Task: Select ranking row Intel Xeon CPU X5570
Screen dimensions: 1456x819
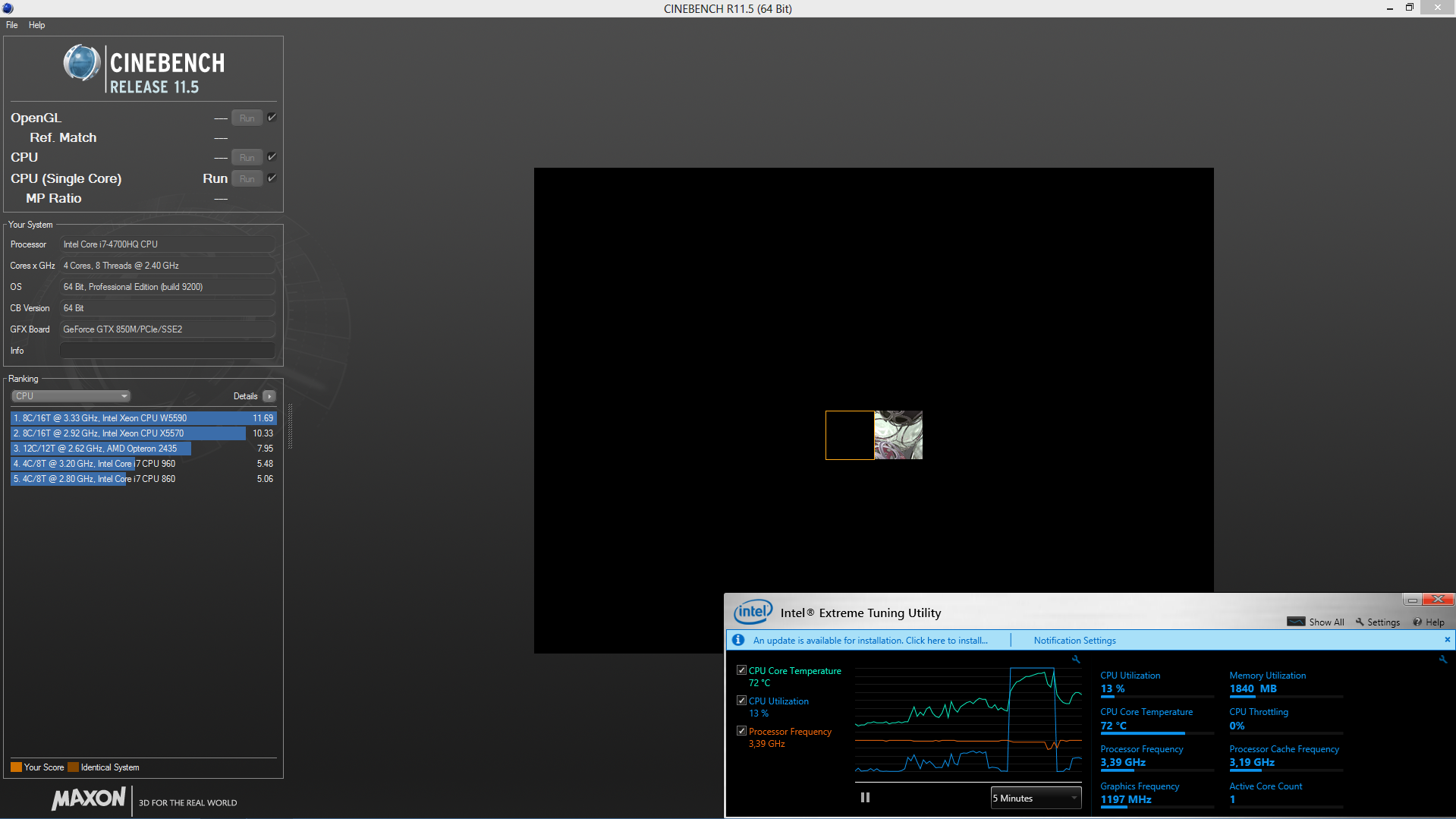Action: click(143, 433)
